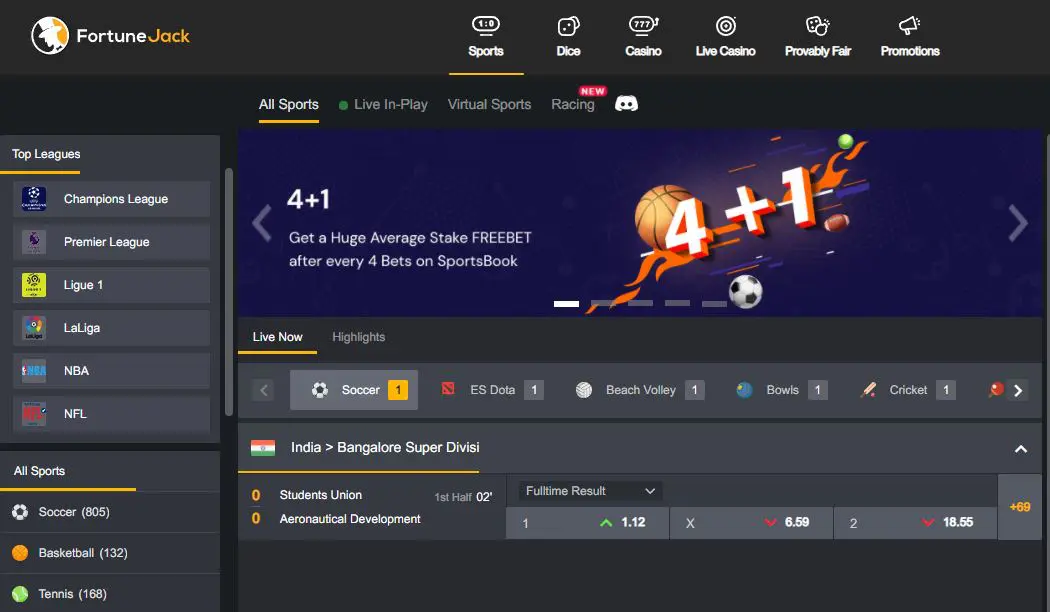Bet on draw at 6.59

point(751,522)
